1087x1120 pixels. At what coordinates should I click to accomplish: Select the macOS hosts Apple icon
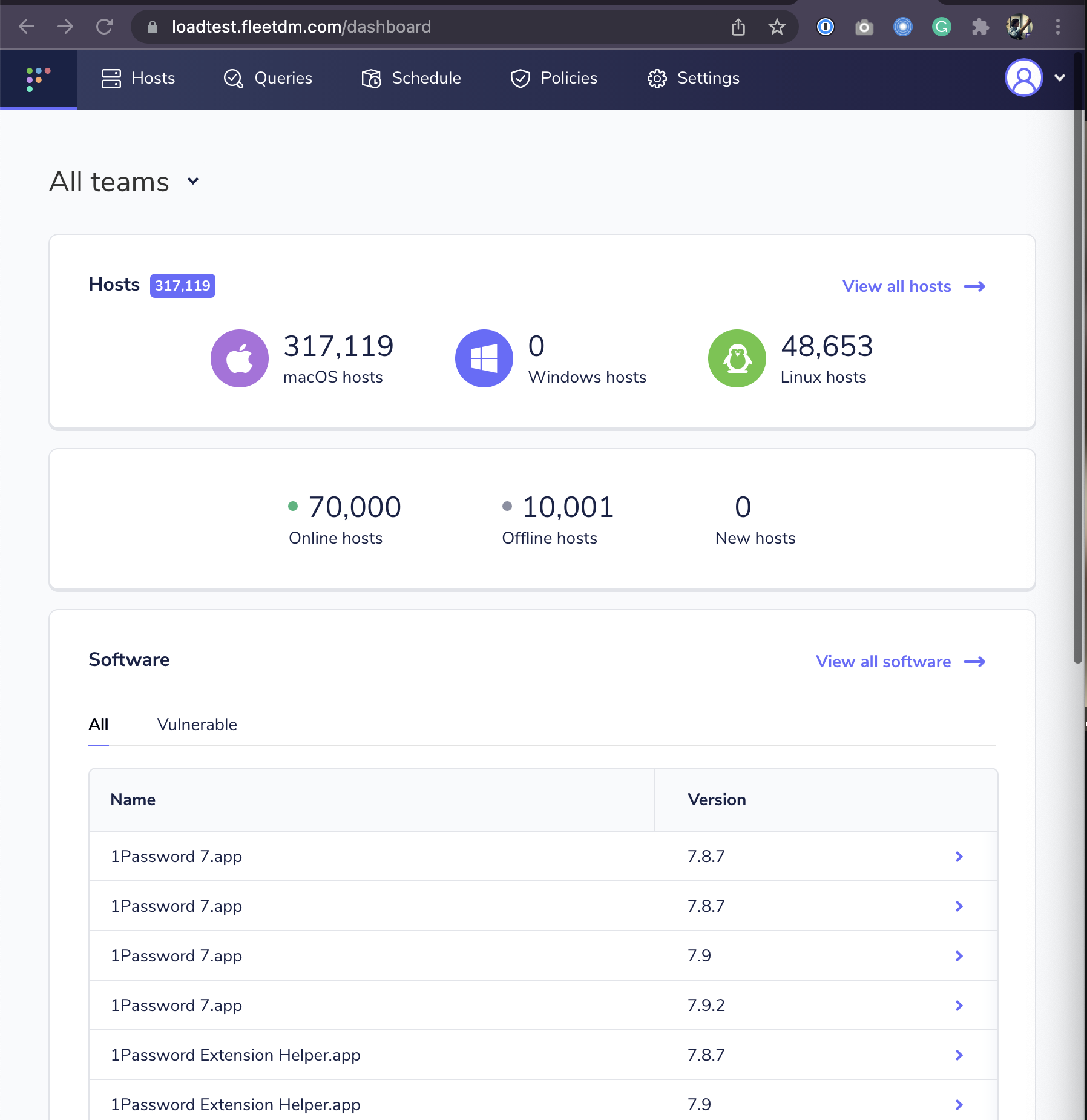(x=240, y=358)
